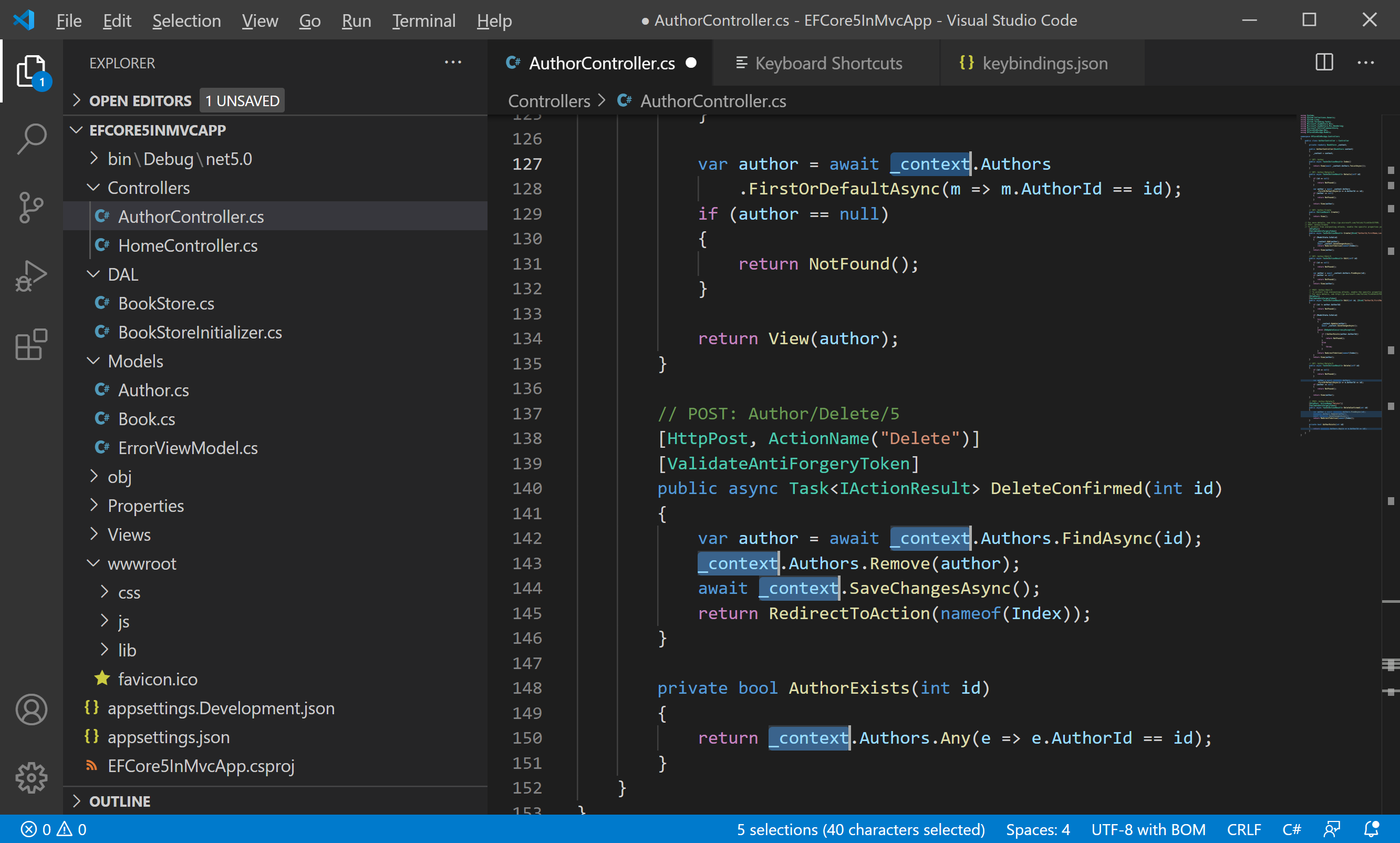
Task: Open the Extensions view
Action: point(31,345)
